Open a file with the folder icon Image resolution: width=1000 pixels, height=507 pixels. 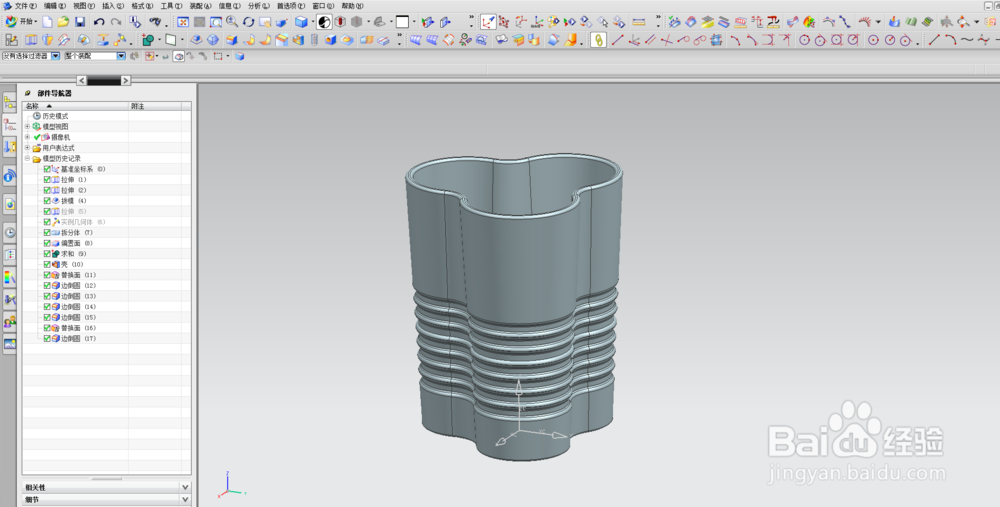[63, 22]
